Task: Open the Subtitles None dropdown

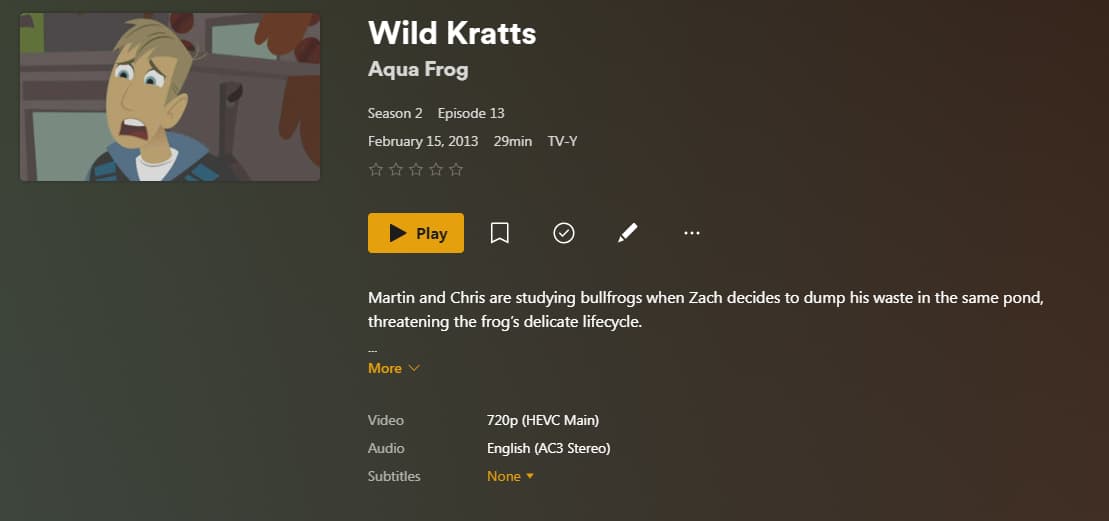Action: tap(511, 476)
